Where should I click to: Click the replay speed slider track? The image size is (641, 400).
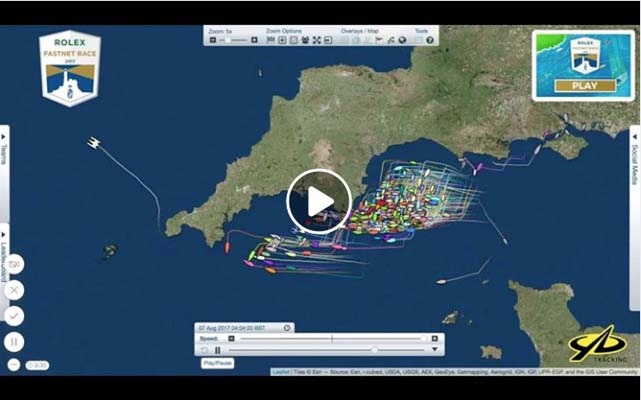tap(330, 339)
